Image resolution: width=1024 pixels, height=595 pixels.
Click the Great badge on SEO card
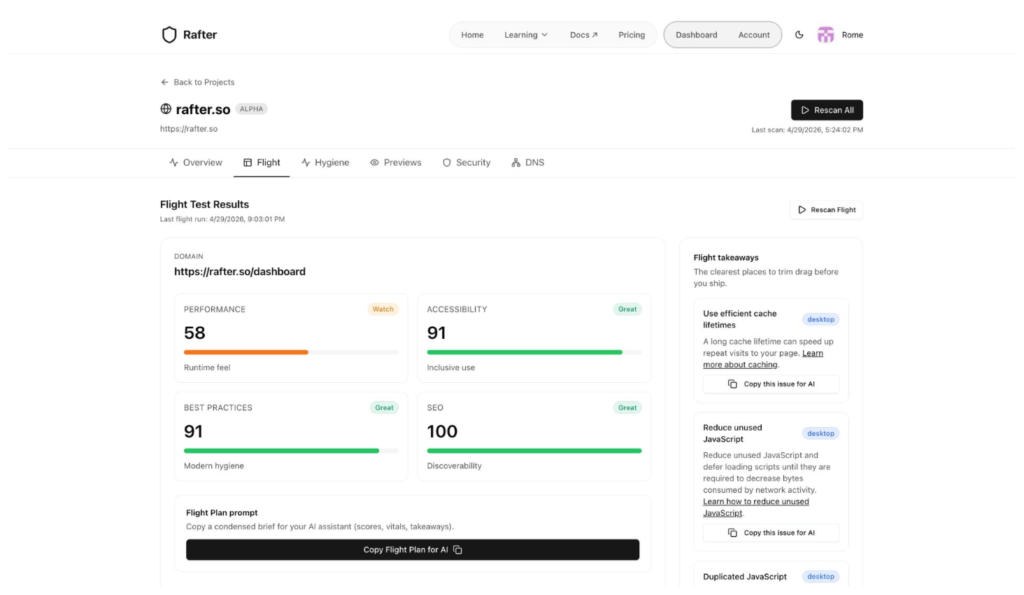pyautogui.click(x=627, y=408)
